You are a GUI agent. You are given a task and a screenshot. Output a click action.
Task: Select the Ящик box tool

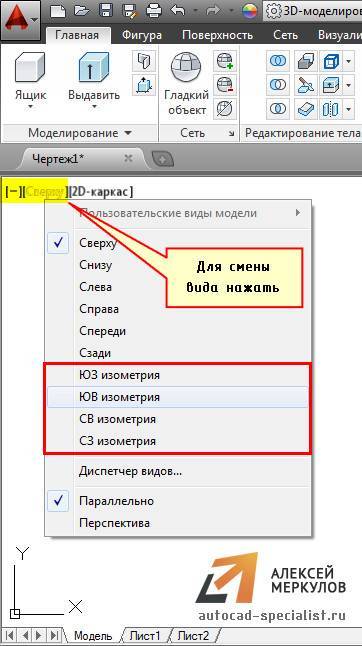[x=30, y=76]
